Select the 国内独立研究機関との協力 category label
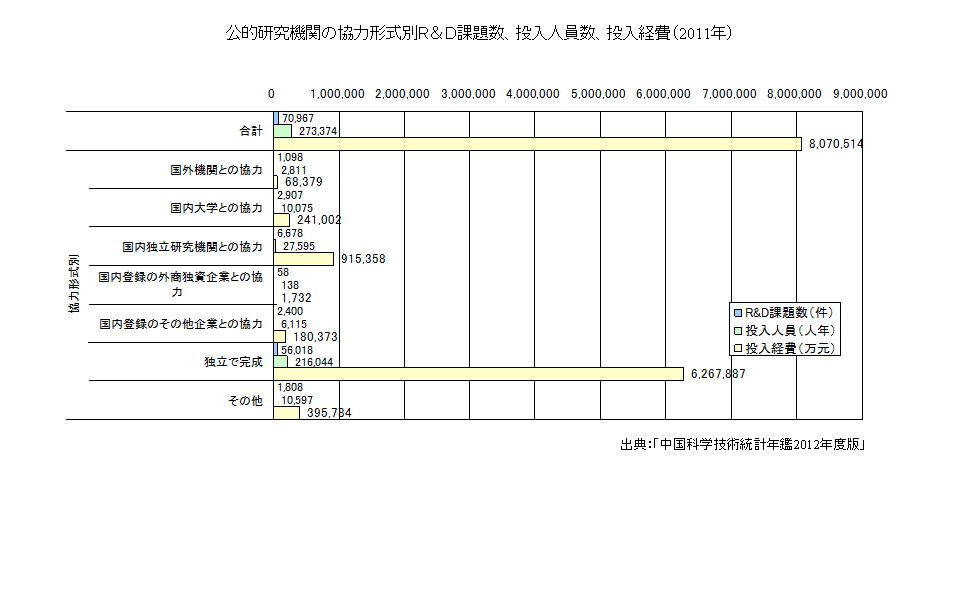The width and height of the screenshot is (960, 600). (192, 246)
